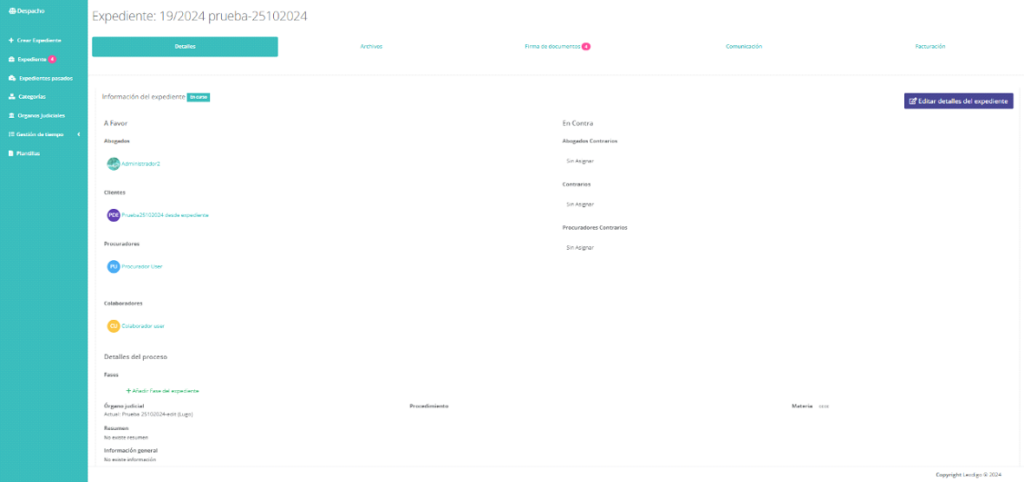Click the Plantillas file icon

point(11,153)
